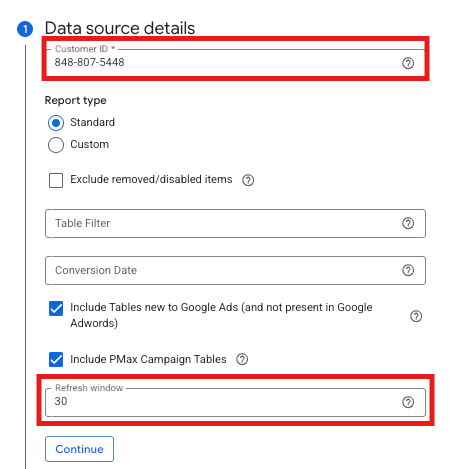Image resolution: width=451 pixels, height=469 pixels.
Task: Focus the Customer ID field
Action: 235,62
